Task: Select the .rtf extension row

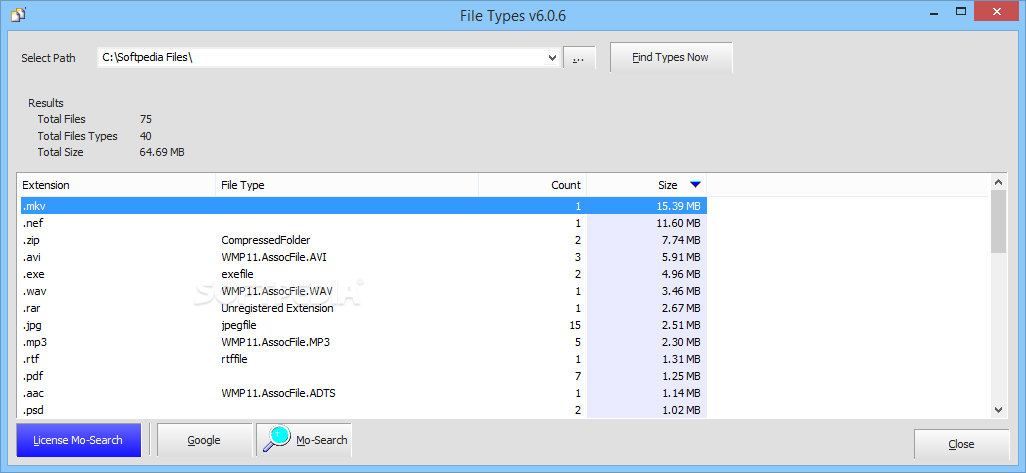Action: [363, 359]
